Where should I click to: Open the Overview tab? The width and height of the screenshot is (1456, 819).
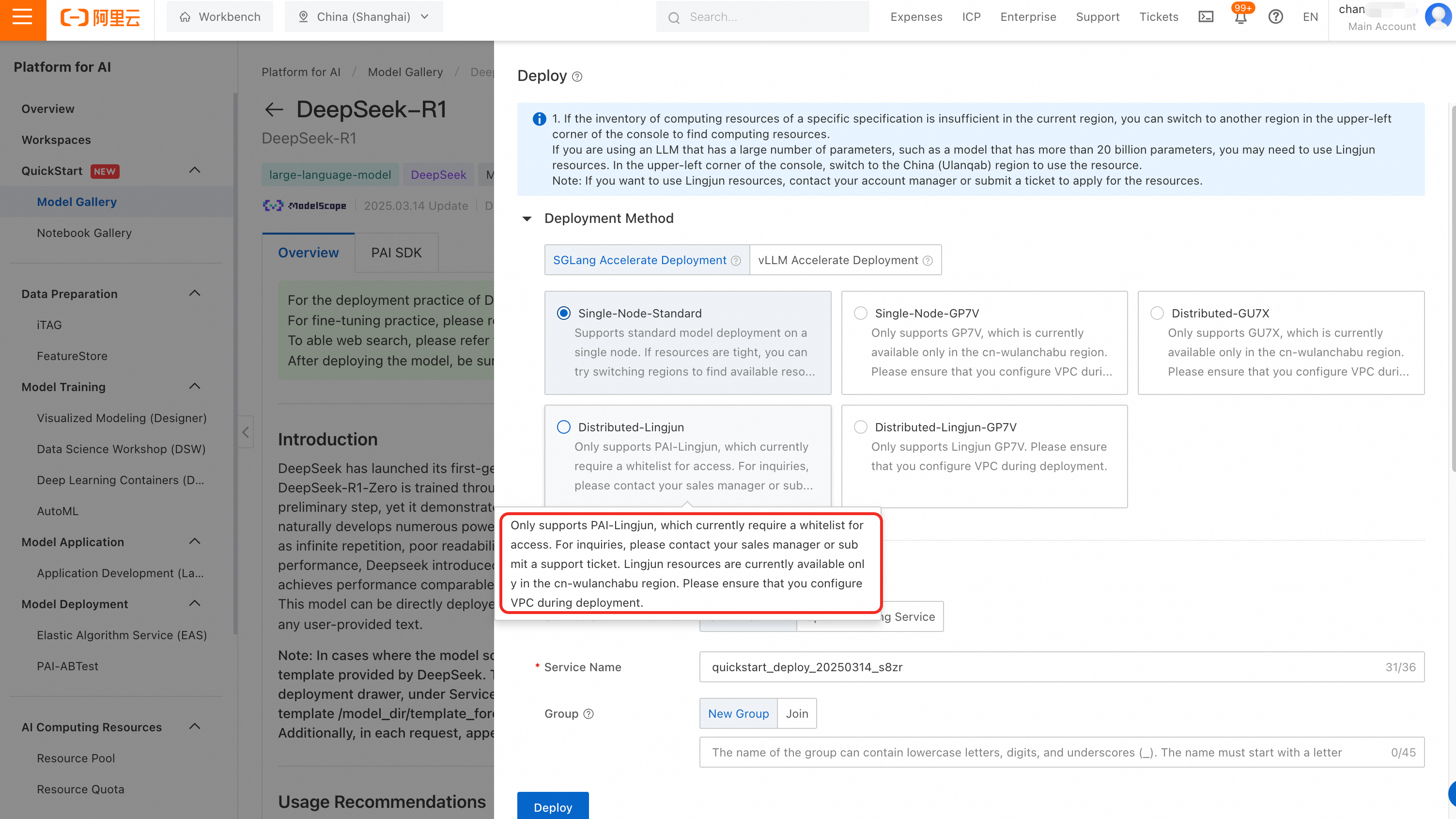coord(308,253)
